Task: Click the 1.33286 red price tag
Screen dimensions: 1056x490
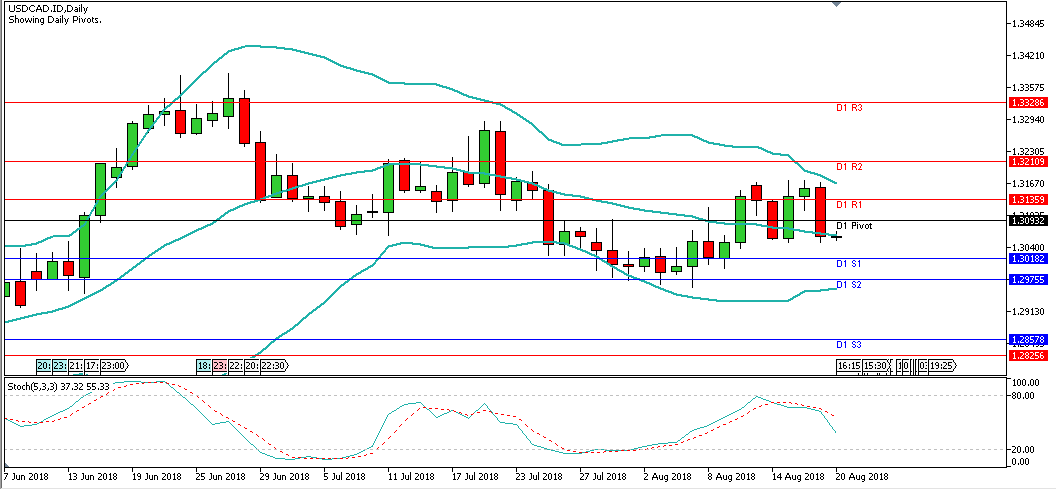Action: click(x=1028, y=103)
